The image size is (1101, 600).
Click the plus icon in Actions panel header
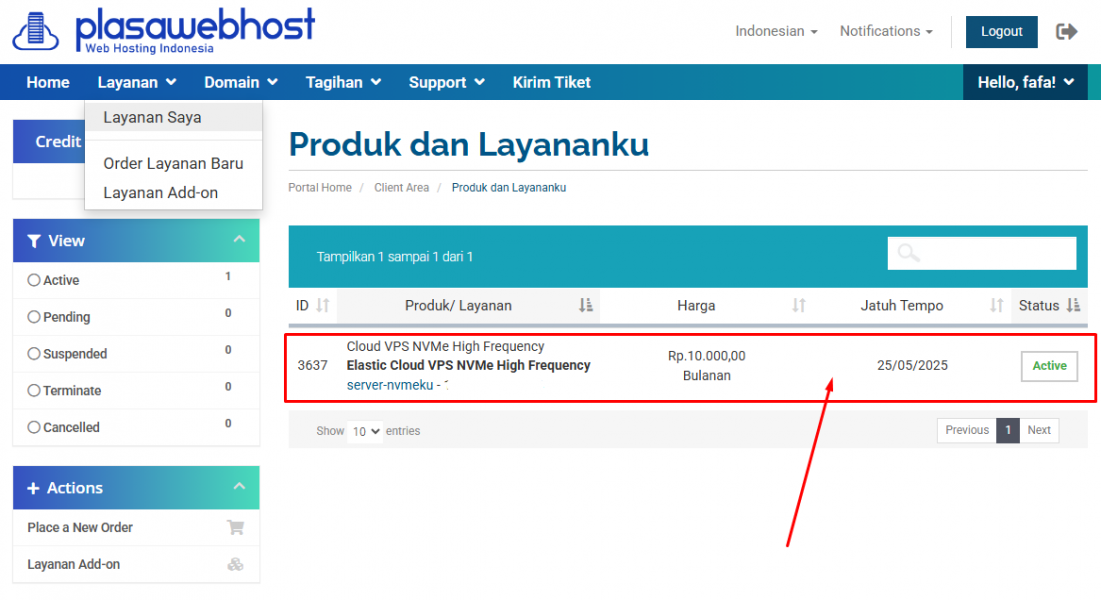pyautogui.click(x=33, y=488)
